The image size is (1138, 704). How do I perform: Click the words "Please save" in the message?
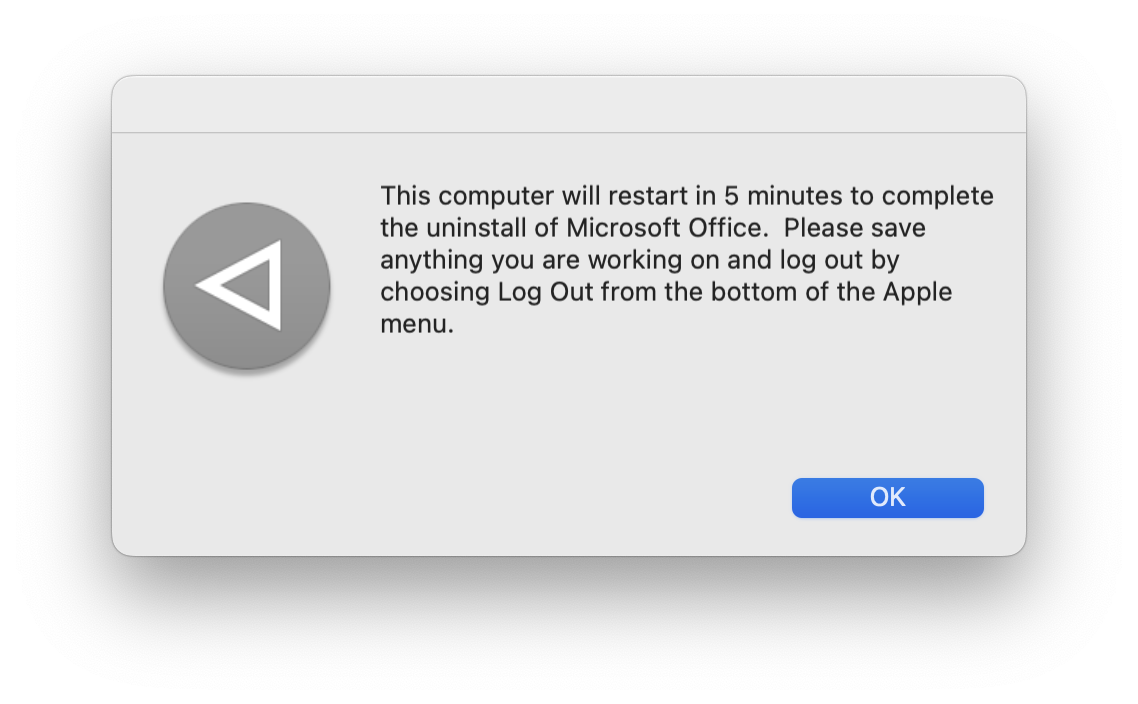click(x=855, y=228)
